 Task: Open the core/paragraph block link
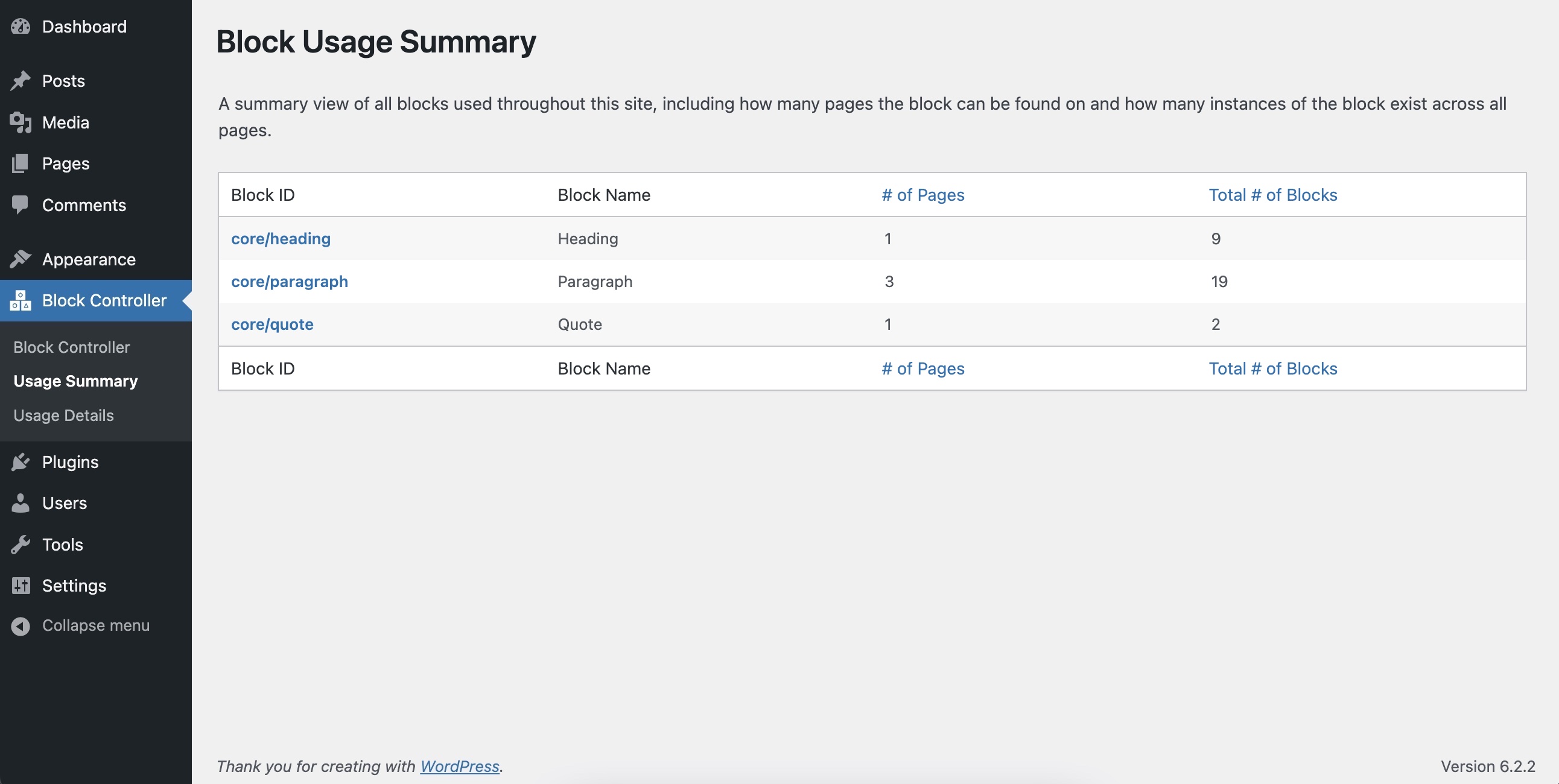tap(289, 281)
